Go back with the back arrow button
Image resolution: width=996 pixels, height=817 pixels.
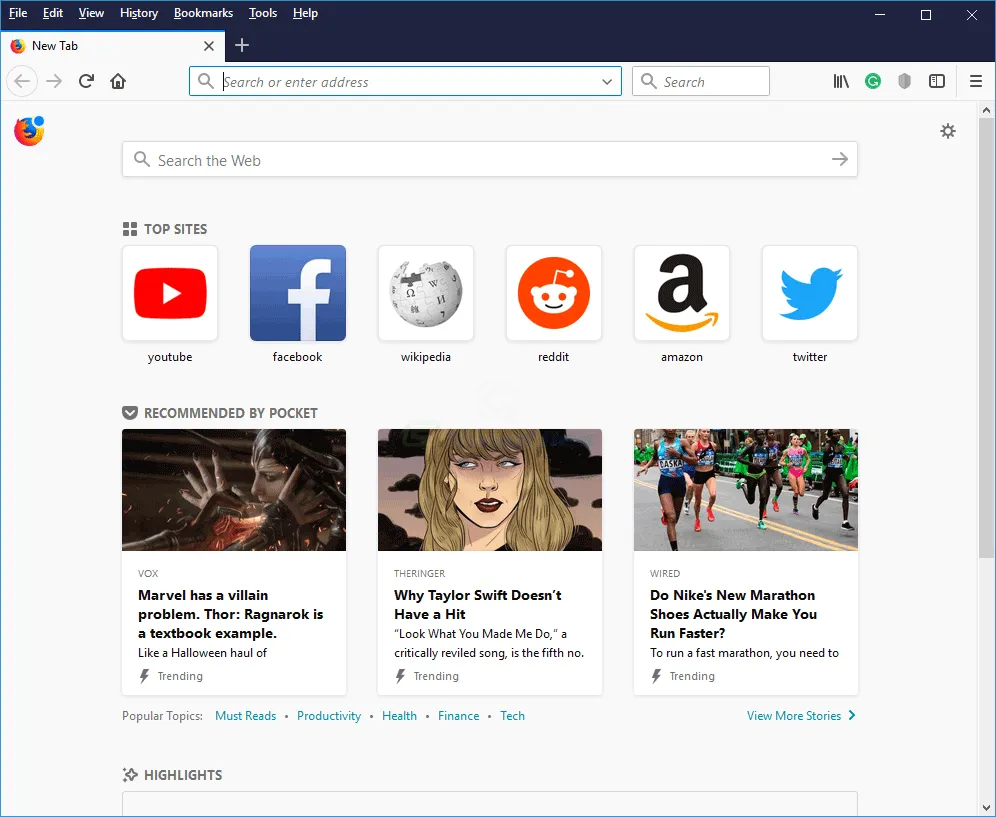pos(22,81)
